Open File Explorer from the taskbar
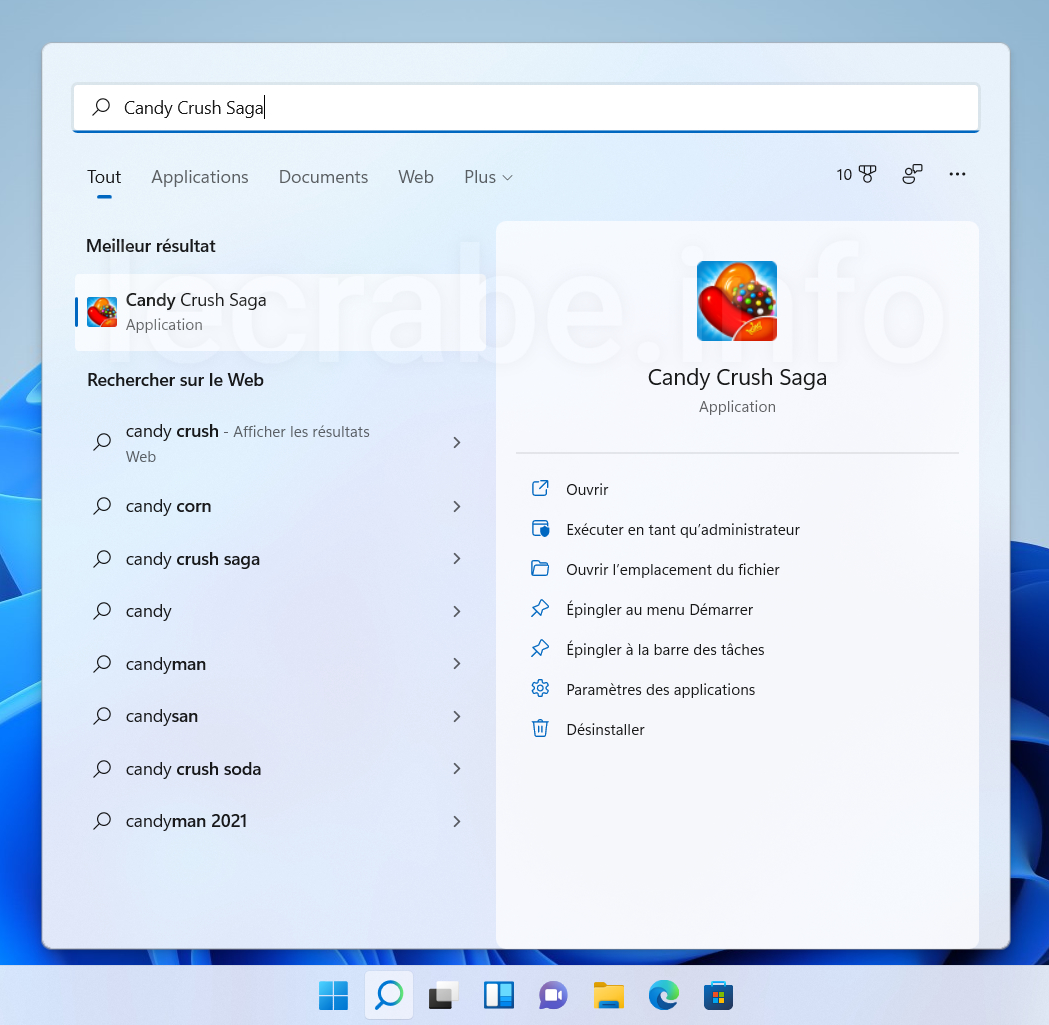The image size is (1049, 1025). (x=608, y=996)
